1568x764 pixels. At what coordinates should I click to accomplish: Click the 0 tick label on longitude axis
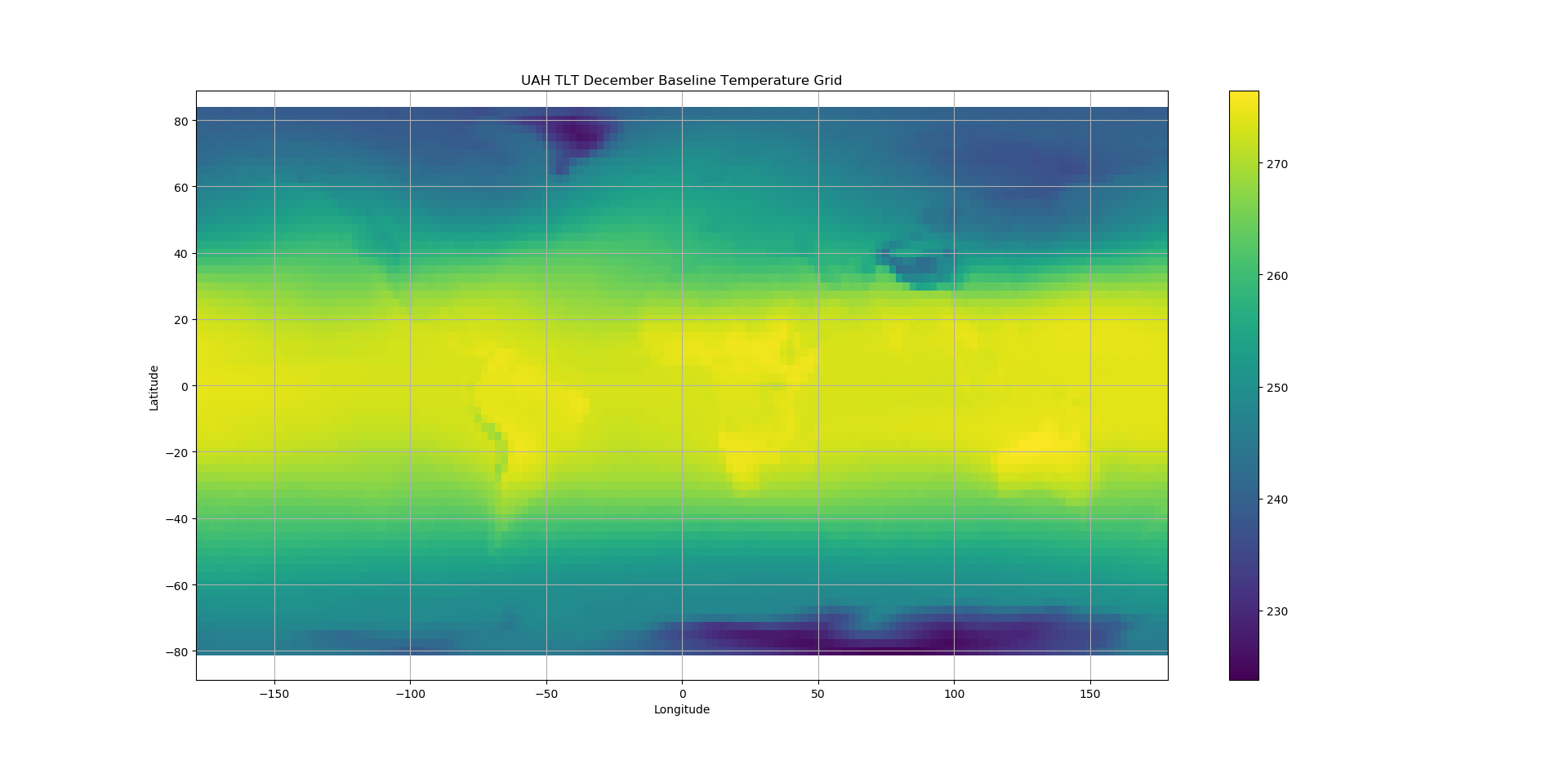(682, 694)
